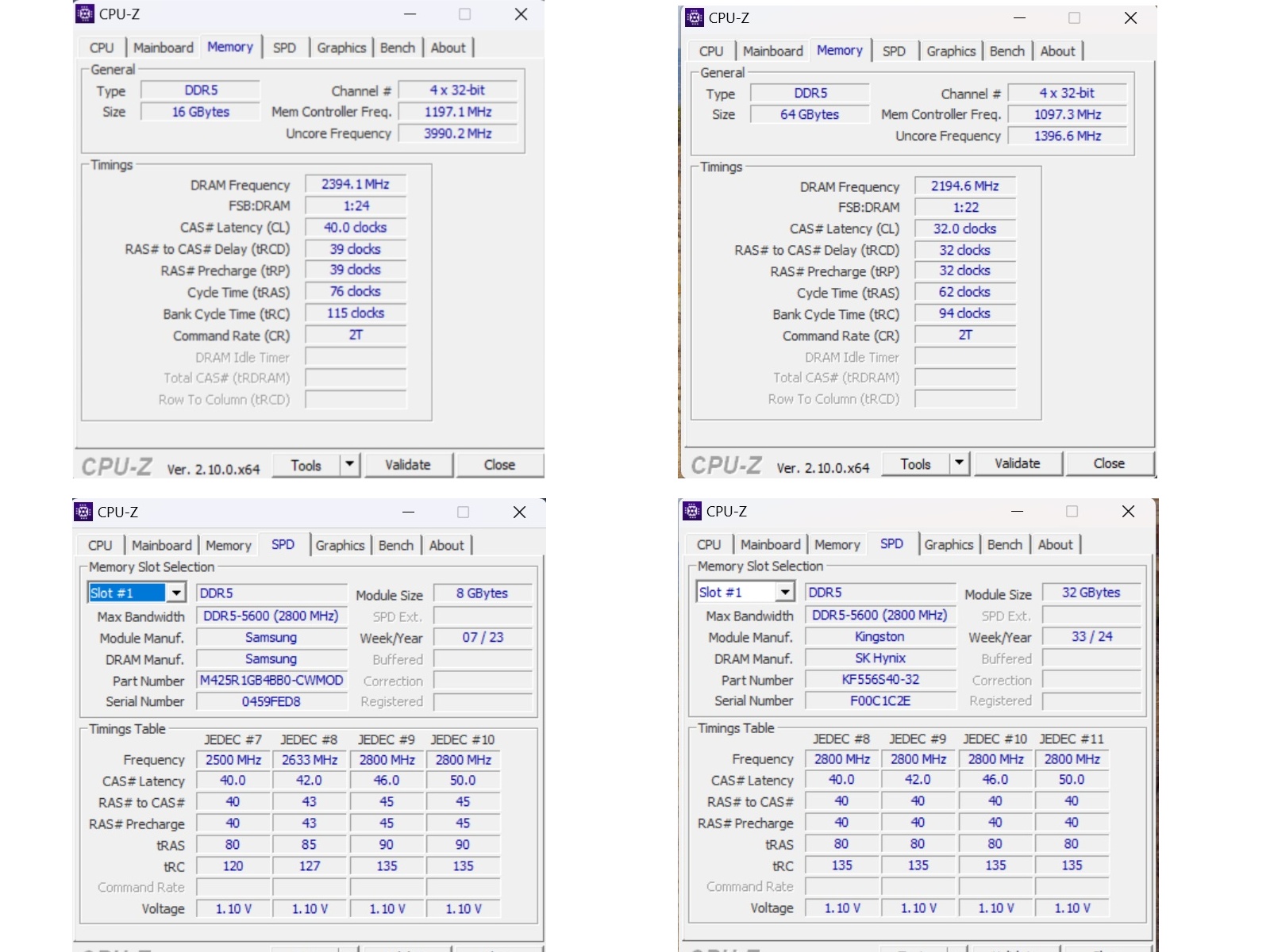Switch to Mainboard tab in top-left window
1270x952 pixels.
pyautogui.click(x=163, y=48)
